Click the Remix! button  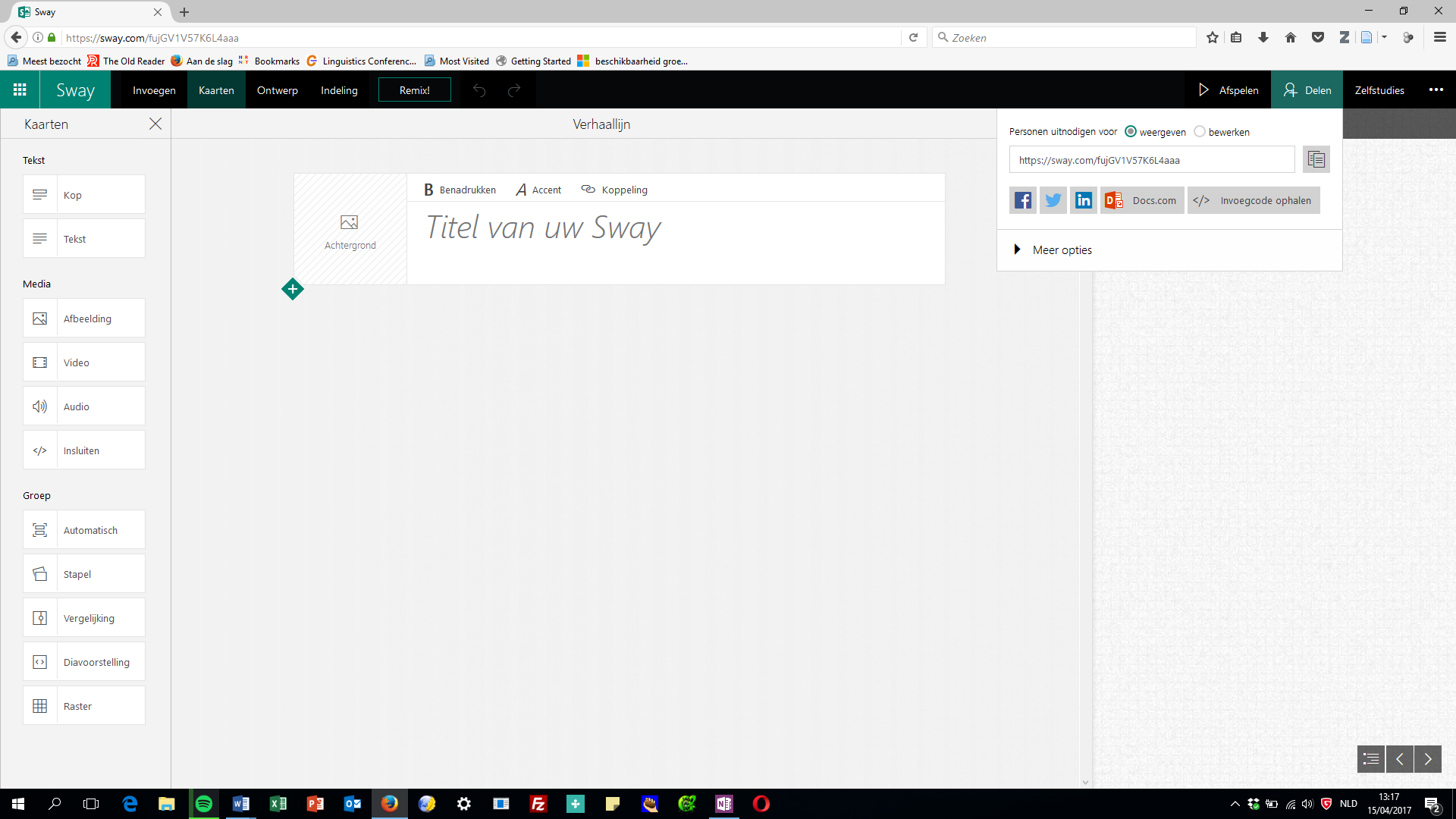[414, 90]
